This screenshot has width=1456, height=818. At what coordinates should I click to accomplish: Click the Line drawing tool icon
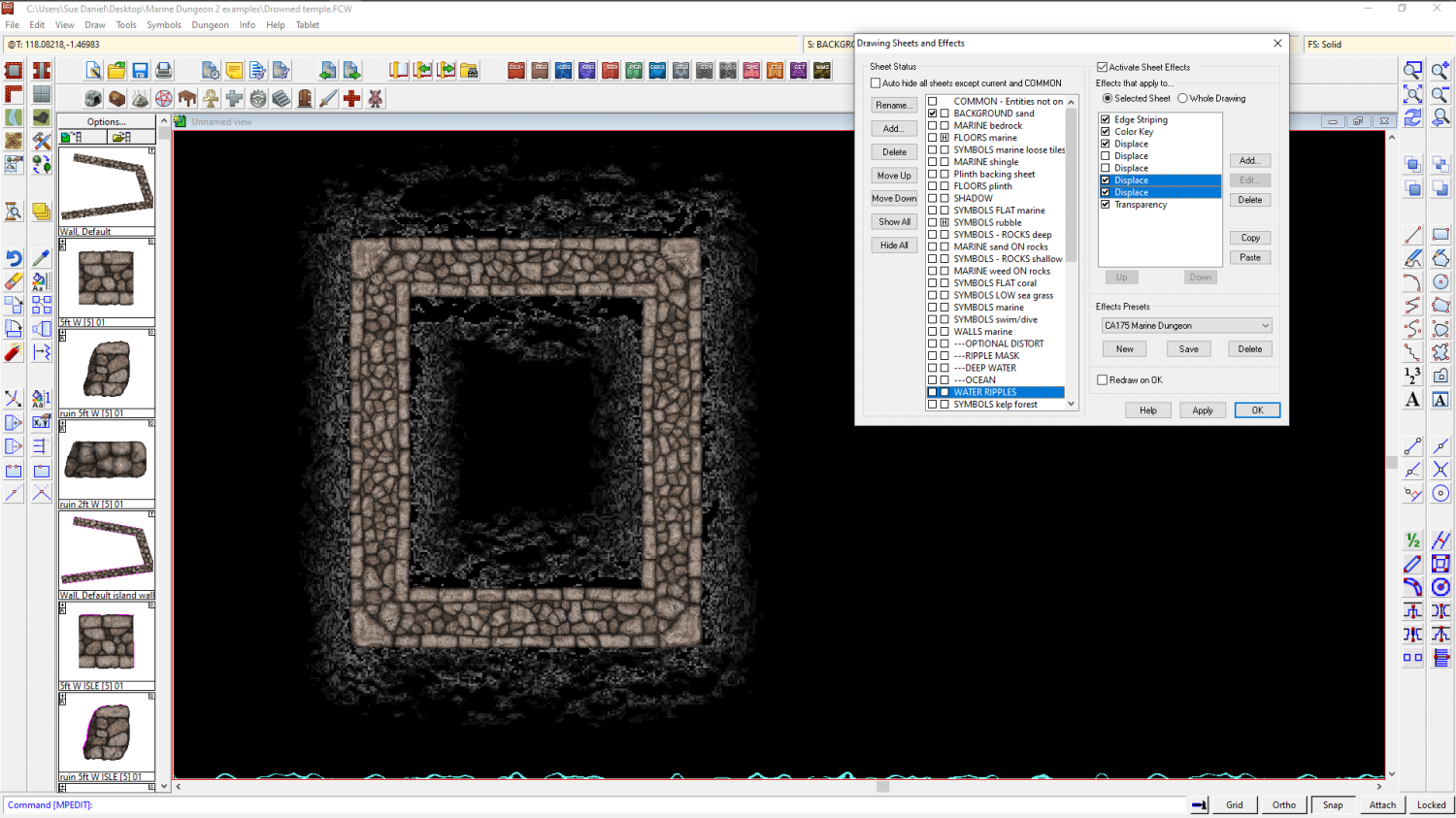pos(1412,235)
